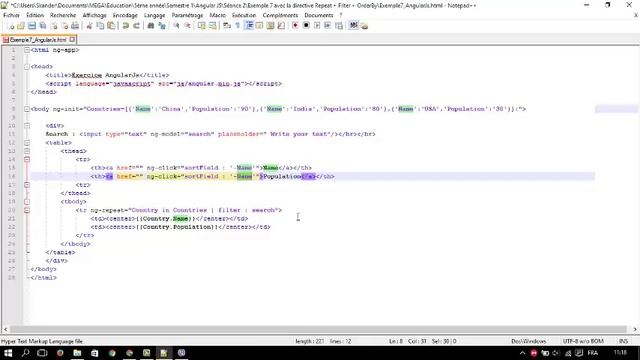Collapse the html fold at line 1

[27, 50]
